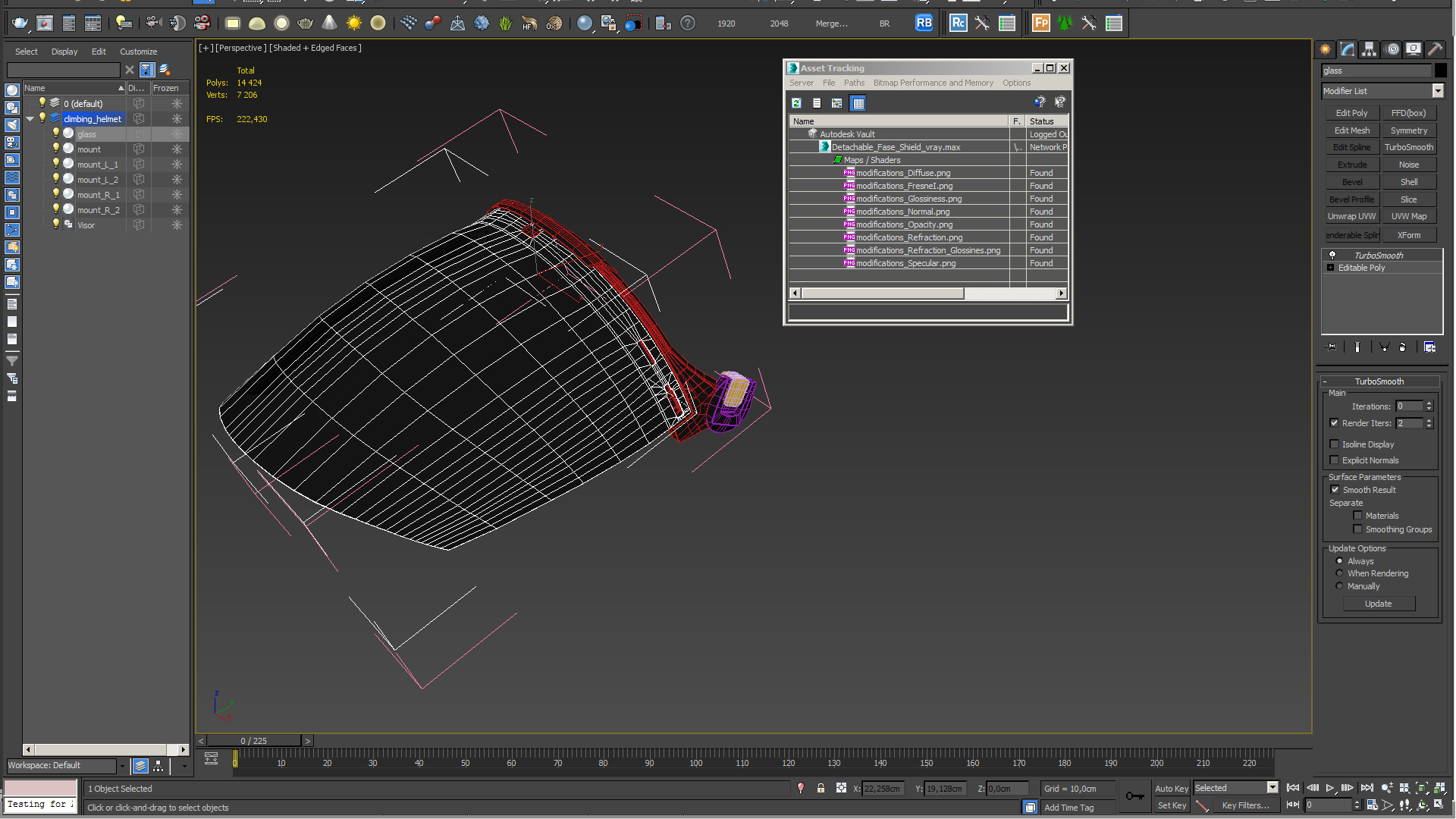Open the Modifier List dropdown
This screenshot has height=819, width=1456.
[x=1438, y=91]
